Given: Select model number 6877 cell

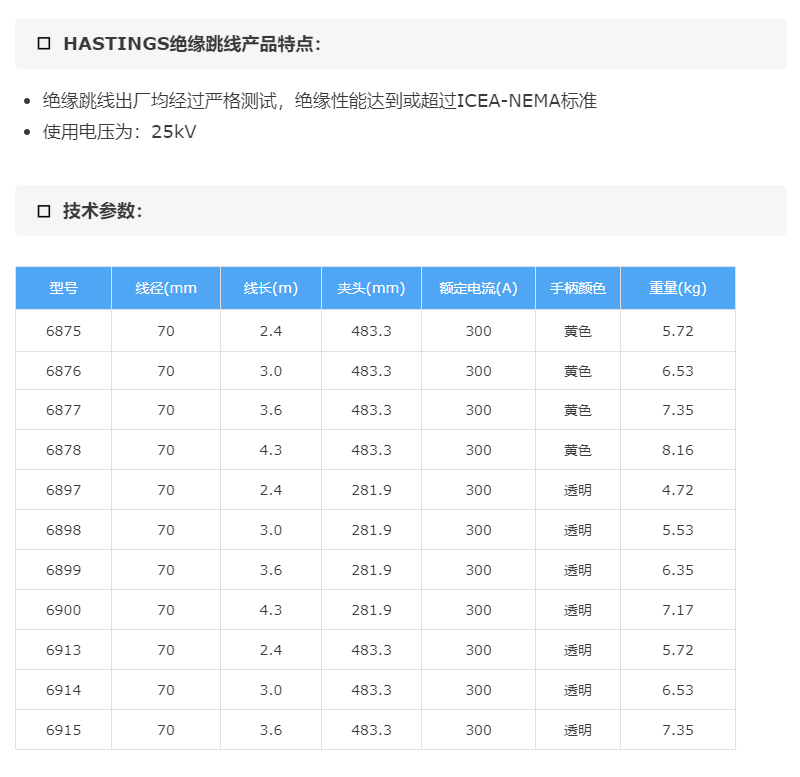Looking at the screenshot, I should pyautogui.click(x=63, y=410).
